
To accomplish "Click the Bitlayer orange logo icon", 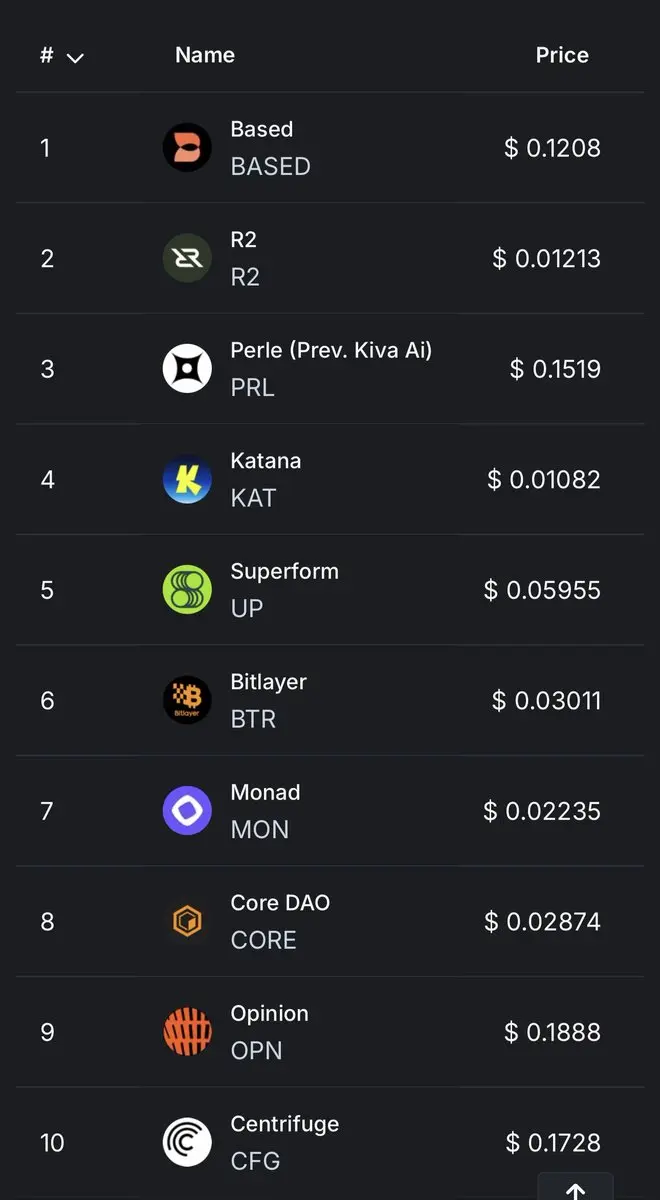I will 187,701.
